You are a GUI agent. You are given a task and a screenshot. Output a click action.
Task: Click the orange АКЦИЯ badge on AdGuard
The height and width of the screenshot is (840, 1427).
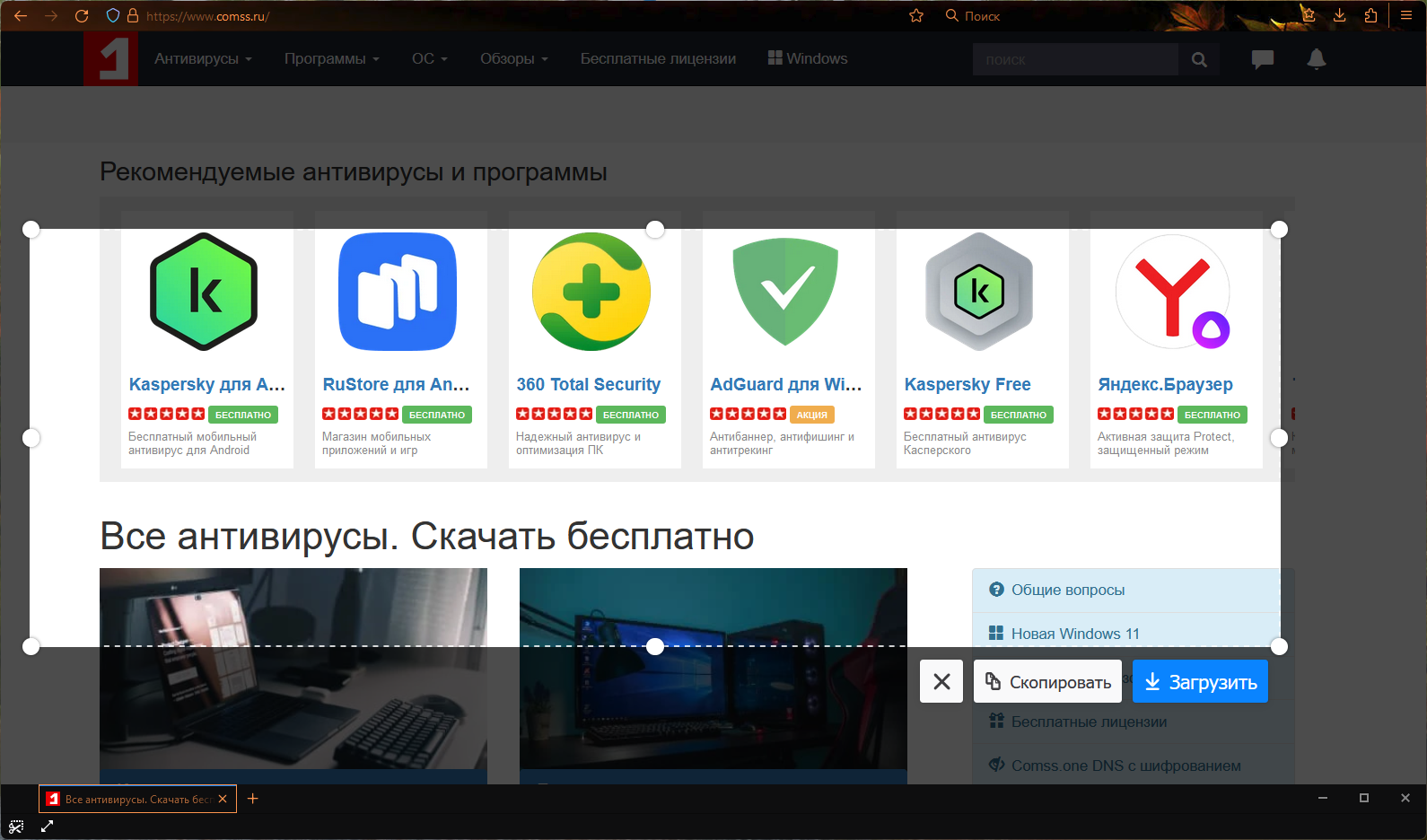pos(811,415)
